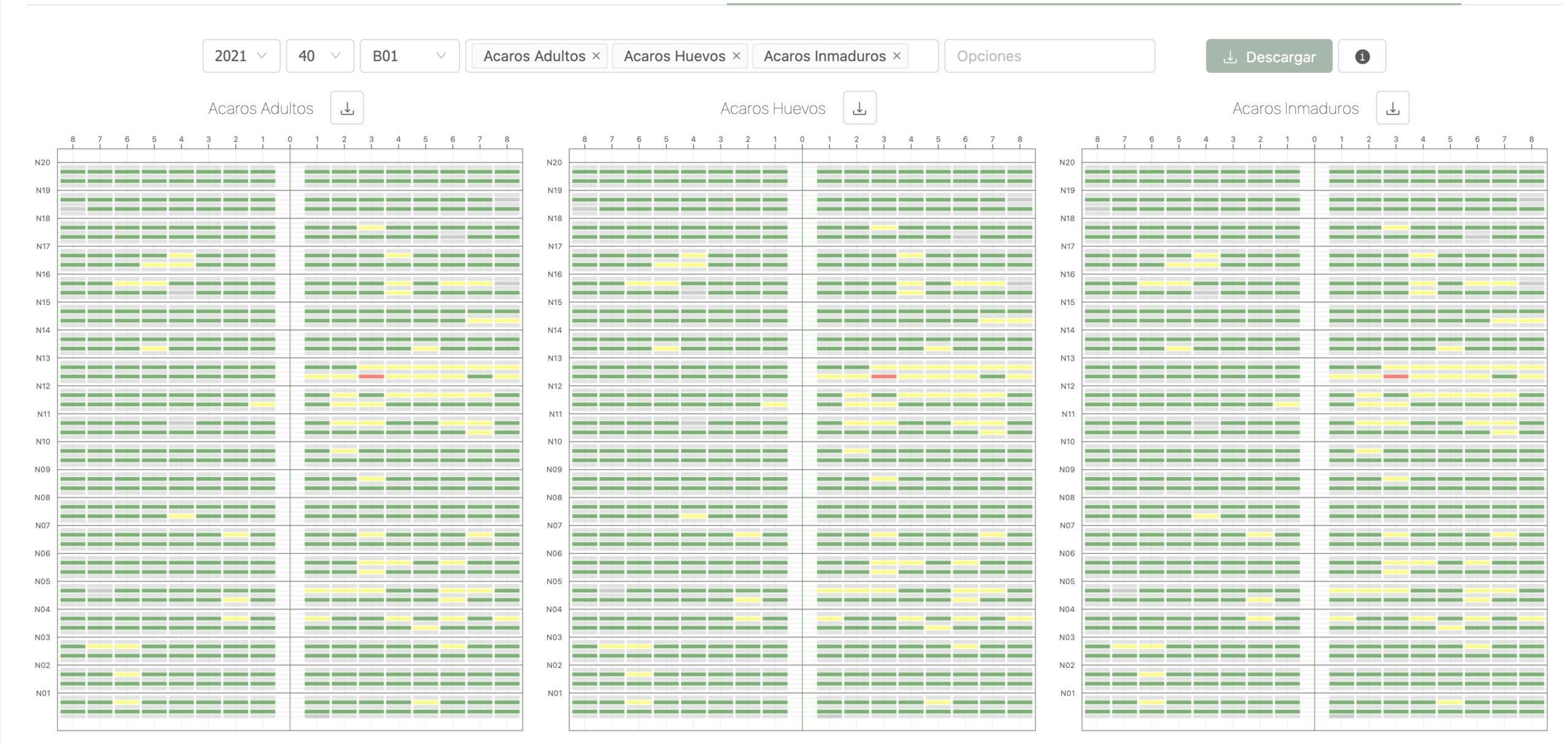Remove the Acaros Huevos tag
Screen dimensions: 1568x744
click(x=736, y=56)
